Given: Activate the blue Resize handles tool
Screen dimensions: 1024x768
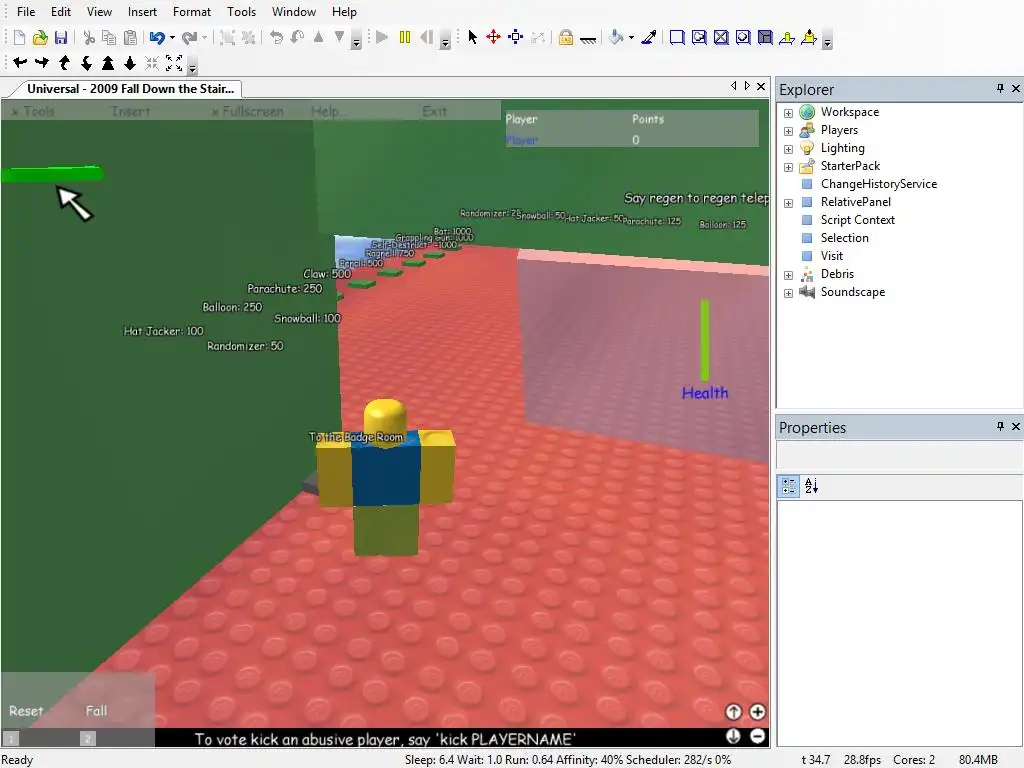Looking at the screenshot, I should pos(515,37).
